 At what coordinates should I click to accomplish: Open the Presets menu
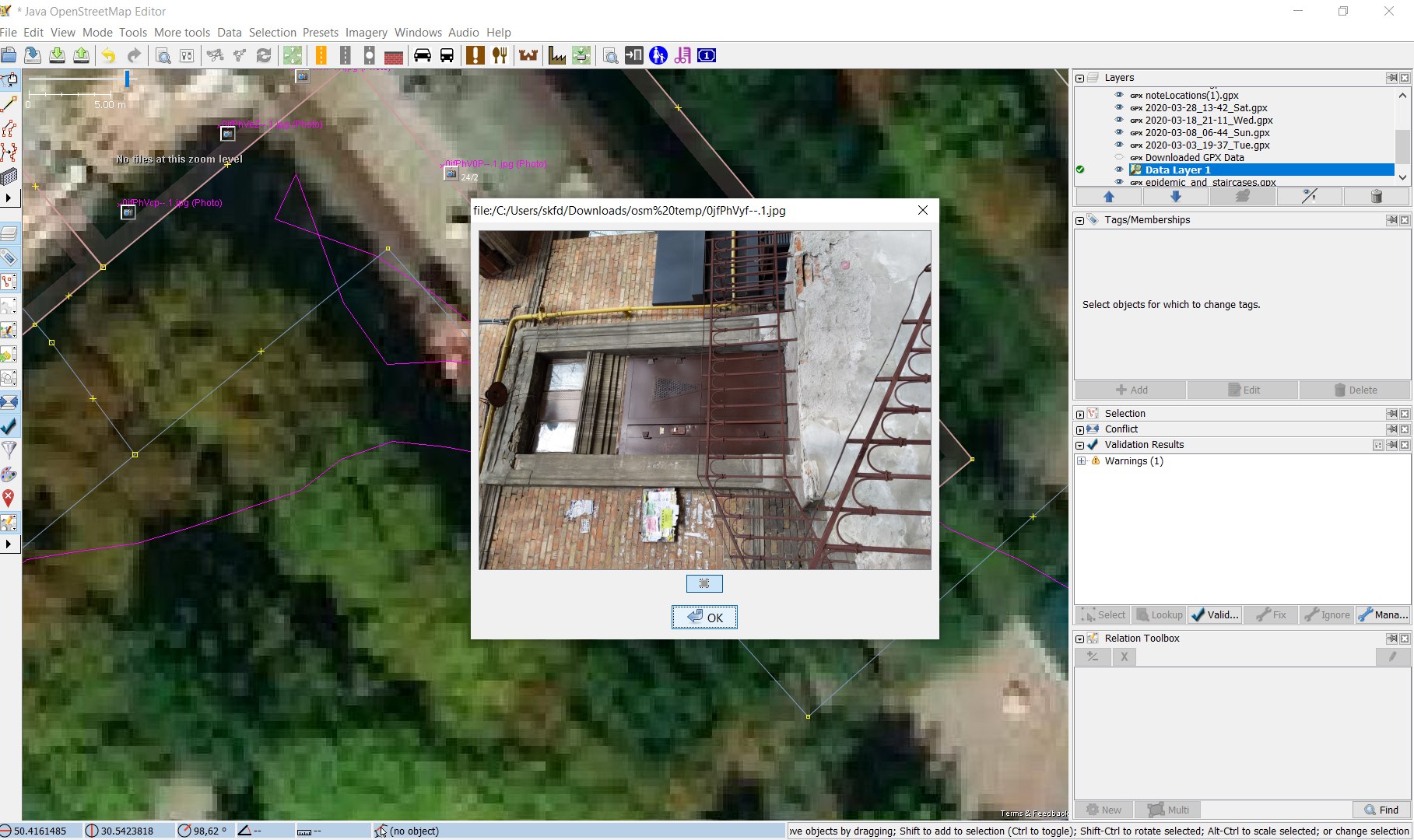(x=321, y=32)
